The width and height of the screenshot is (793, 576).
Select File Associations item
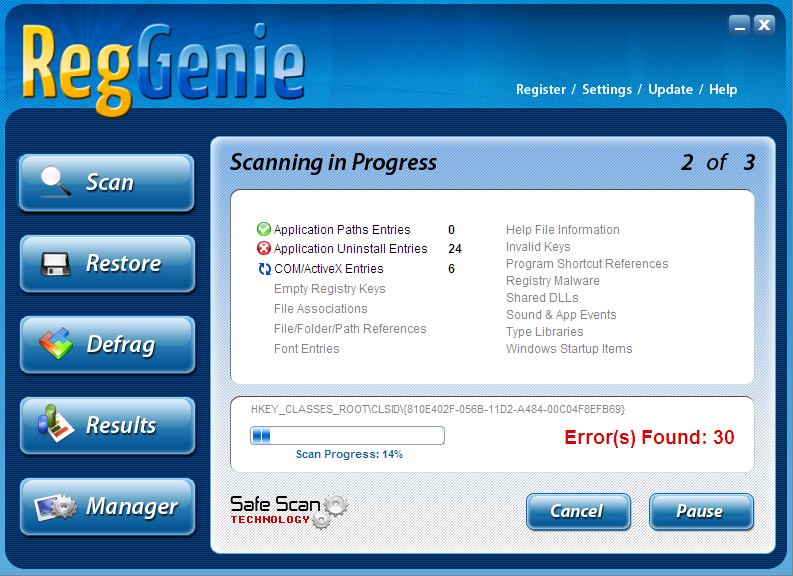coord(321,308)
